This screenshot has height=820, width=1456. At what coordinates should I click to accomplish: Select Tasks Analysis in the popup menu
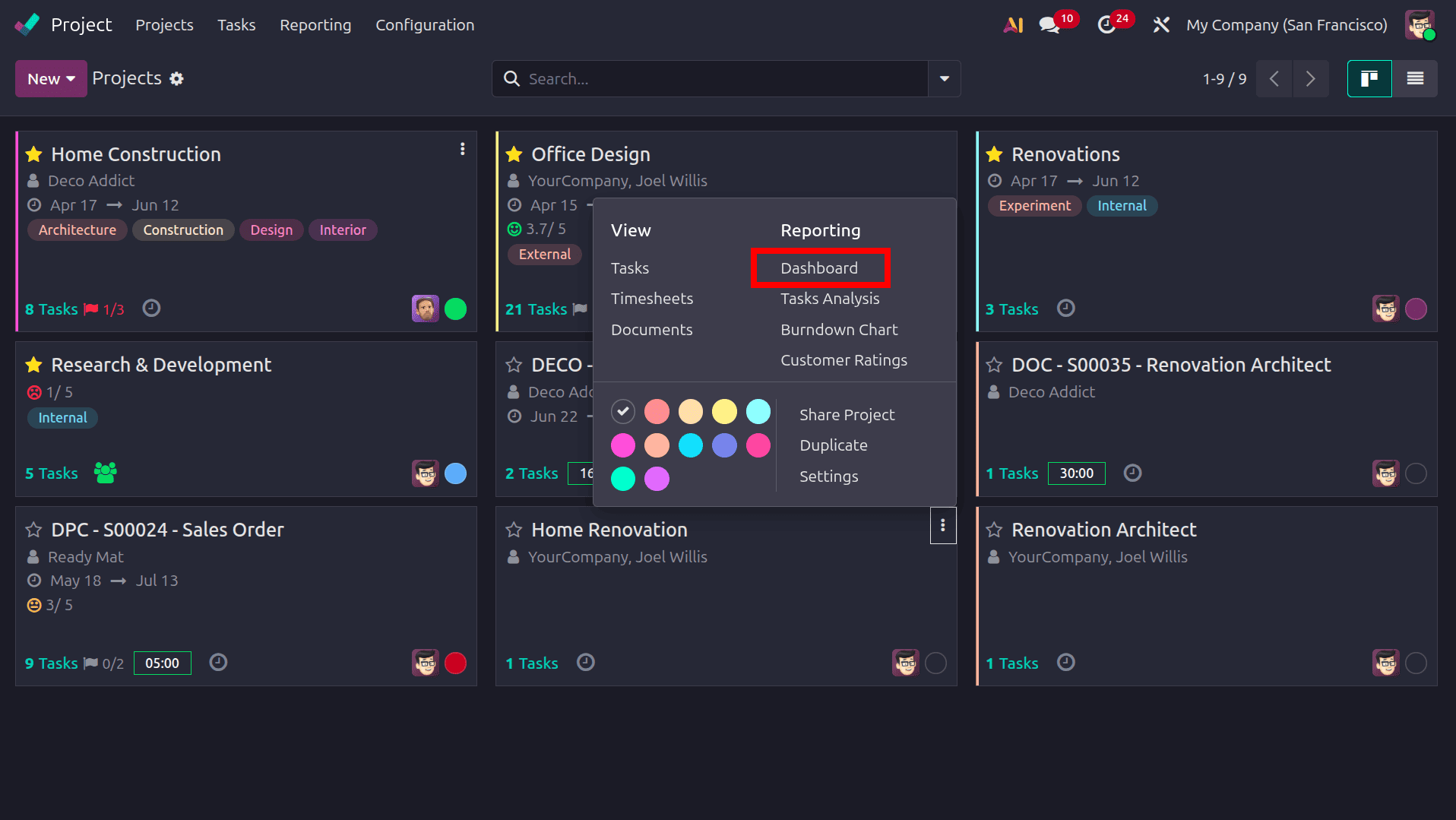tap(830, 299)
